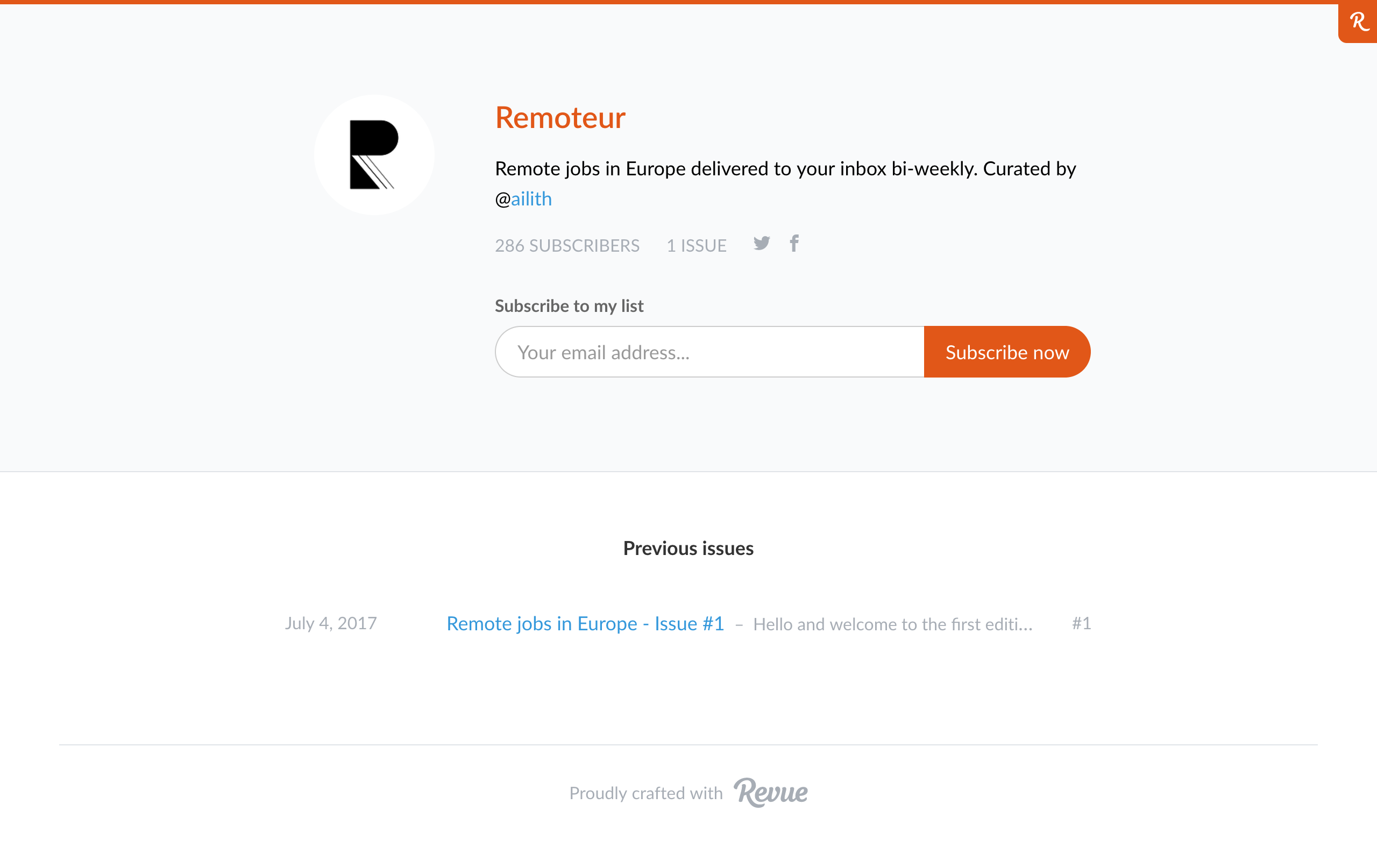Open Remote jobs in Europe Issue #1

pos(585,623)
